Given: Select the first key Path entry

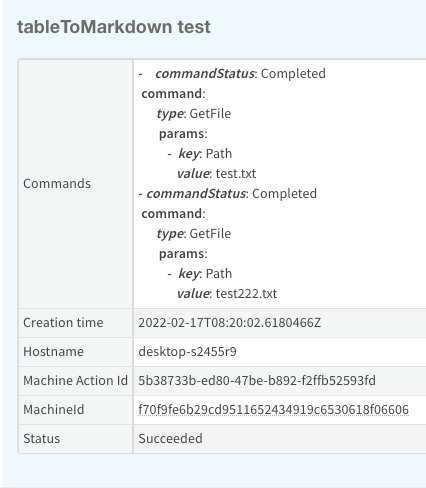Looking at the screenshot, I should (x=205, y=154).
